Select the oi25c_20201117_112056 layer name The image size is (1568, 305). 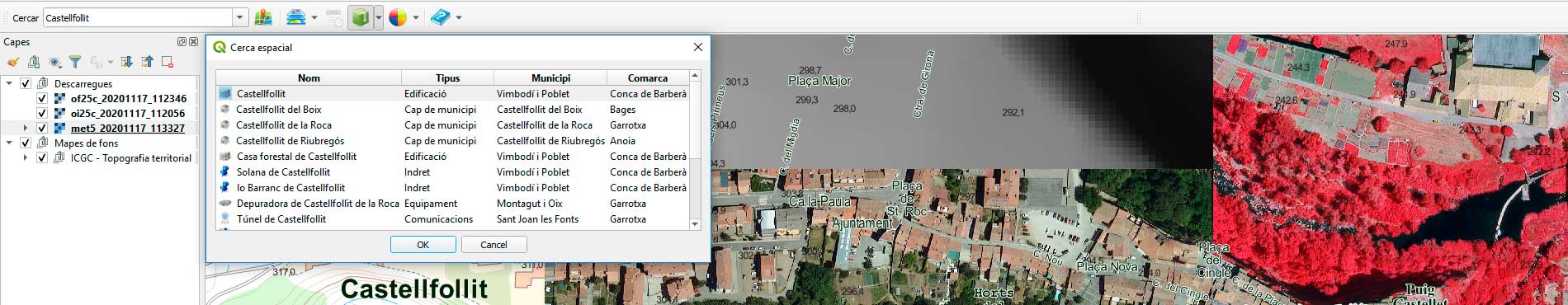128,113
